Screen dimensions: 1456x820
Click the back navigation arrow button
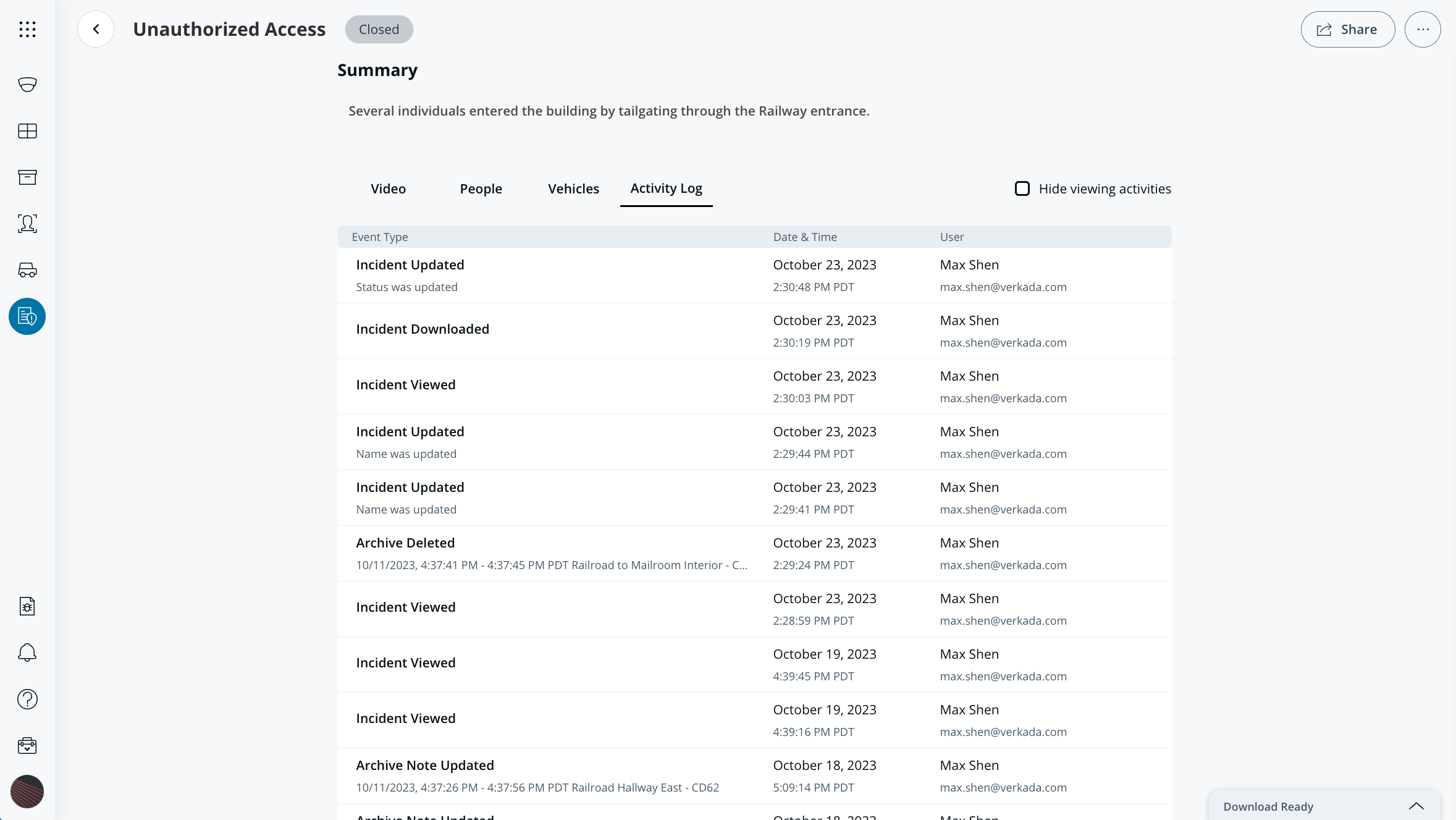pos(96,29)
